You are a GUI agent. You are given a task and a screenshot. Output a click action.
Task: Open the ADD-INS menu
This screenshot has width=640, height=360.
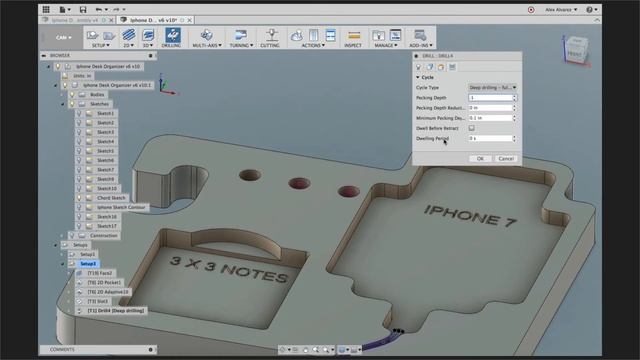[421, 45]
